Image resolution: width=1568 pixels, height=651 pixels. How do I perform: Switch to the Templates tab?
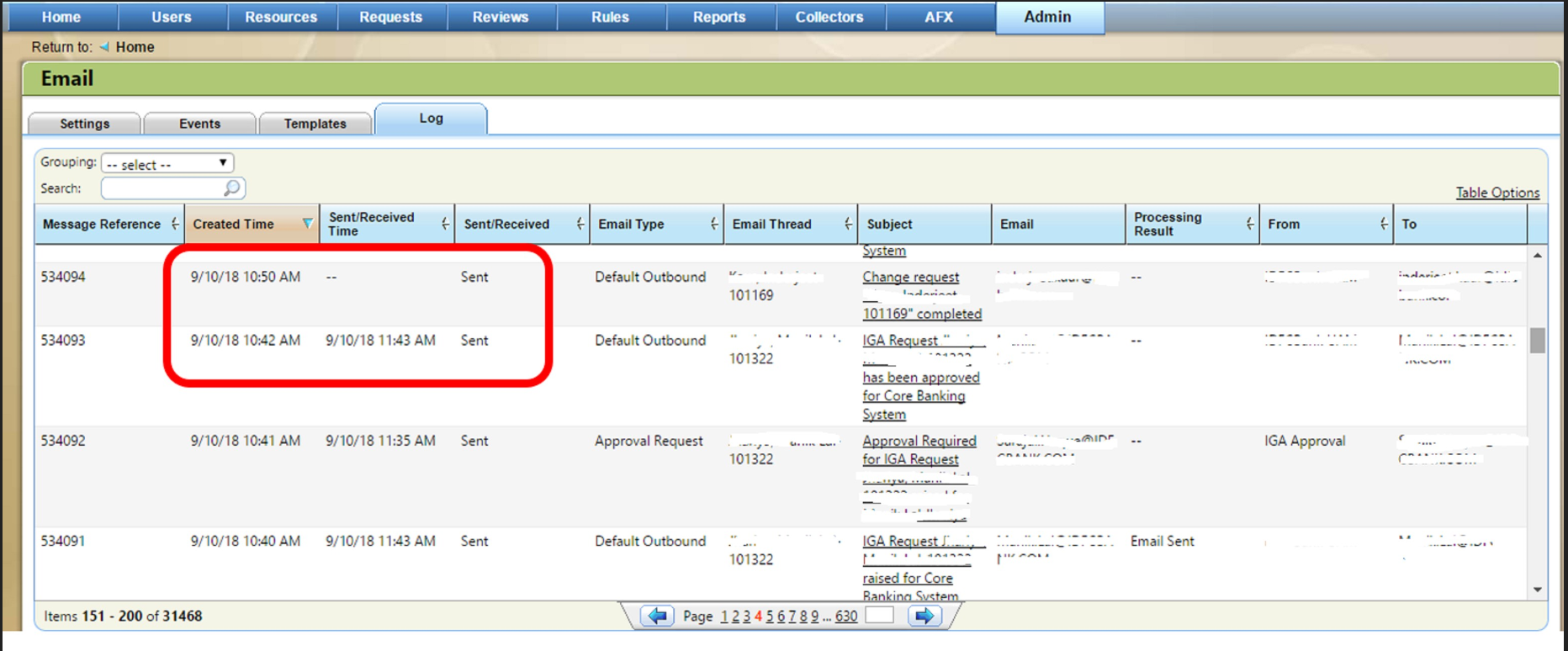315,124
